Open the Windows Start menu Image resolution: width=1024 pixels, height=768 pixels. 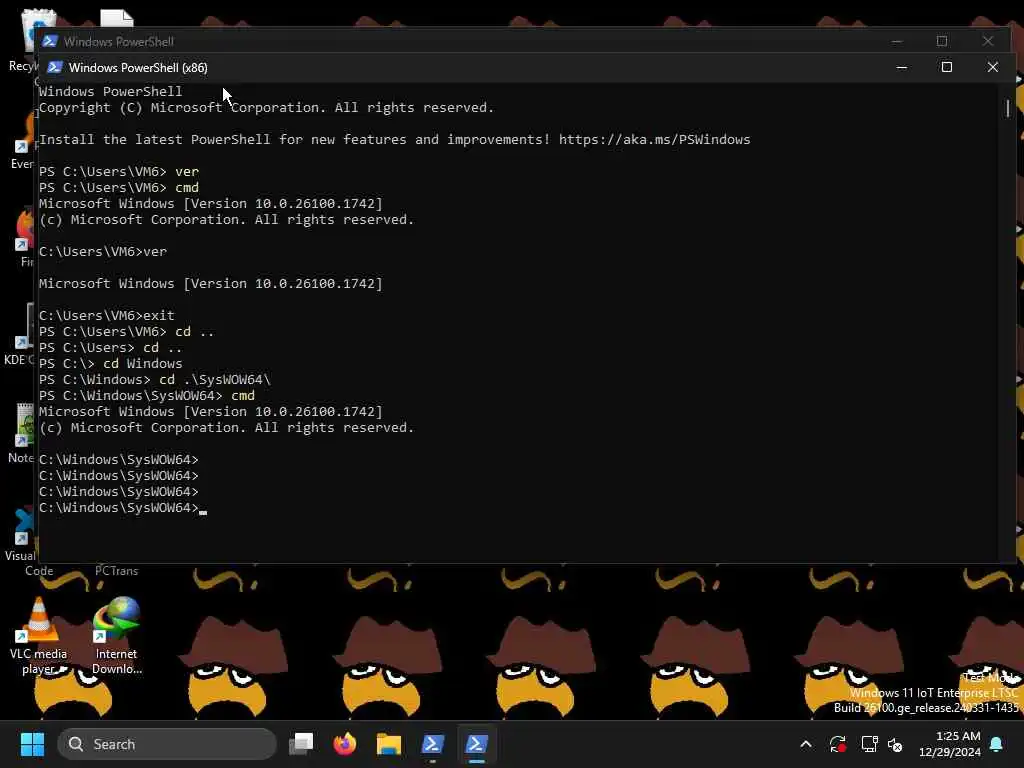[32, 744]
